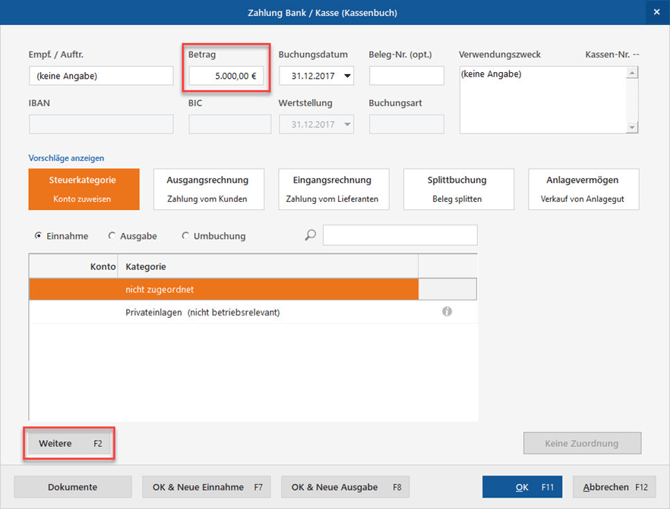The width and height of the screenshot is (670, 509).
Task: Open the Buchungsdatum date dropdown
Action: point(347,76)
